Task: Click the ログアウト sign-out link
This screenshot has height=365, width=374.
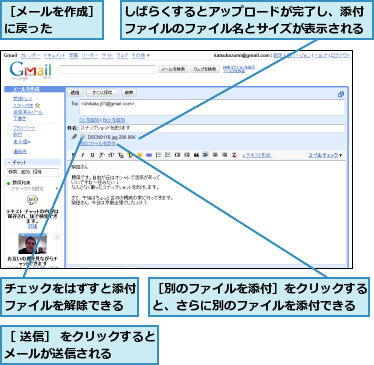Action: [340, 55]
